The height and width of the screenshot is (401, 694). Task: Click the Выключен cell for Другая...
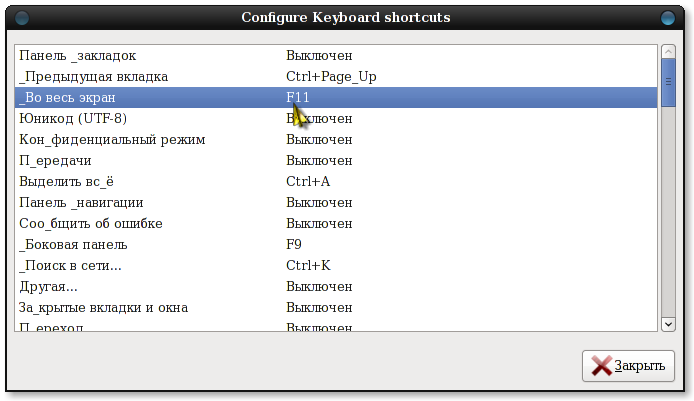[x=319, y=287]
